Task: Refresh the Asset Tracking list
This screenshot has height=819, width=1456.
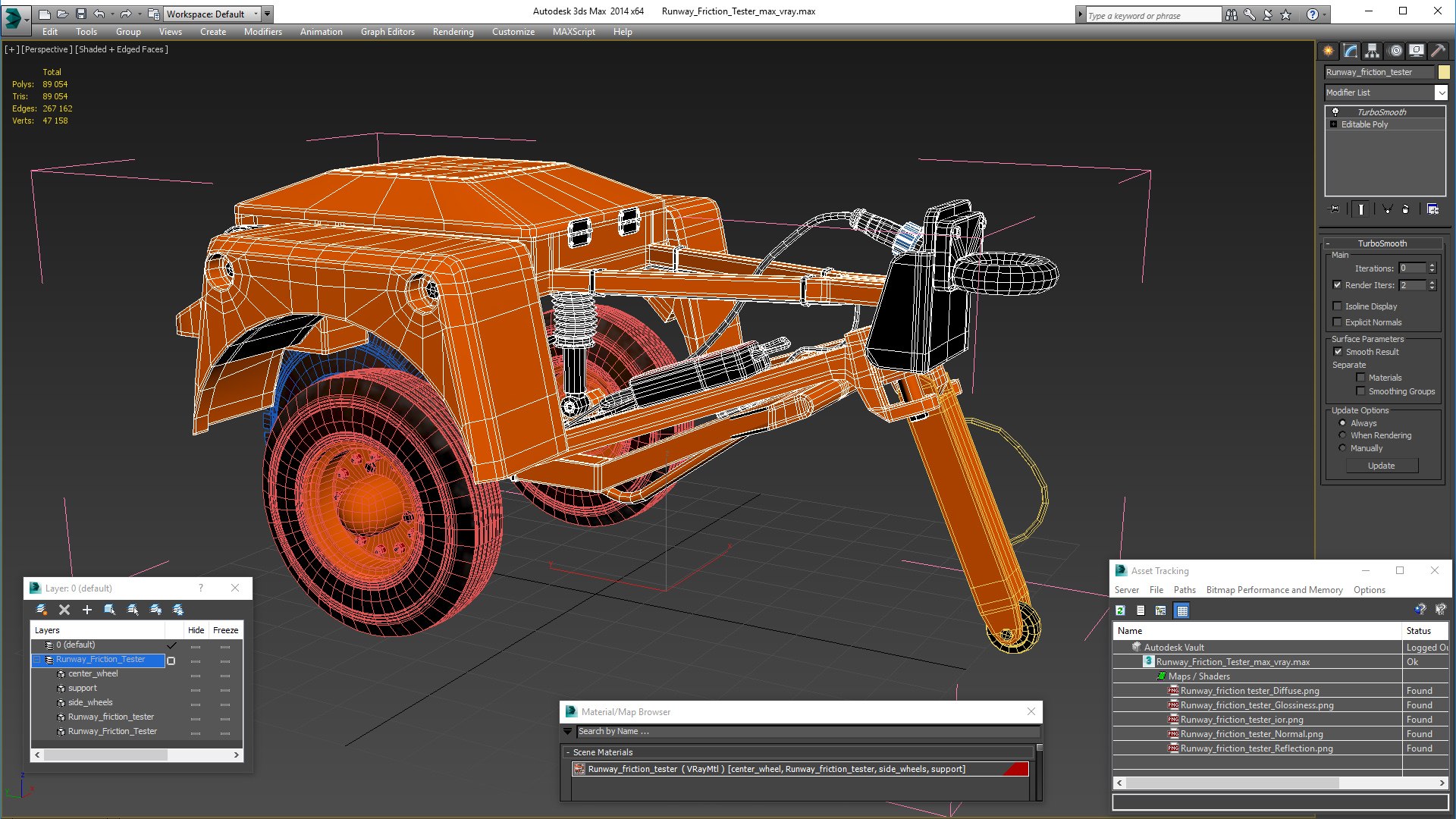Action: click(x=1121, y=610)
